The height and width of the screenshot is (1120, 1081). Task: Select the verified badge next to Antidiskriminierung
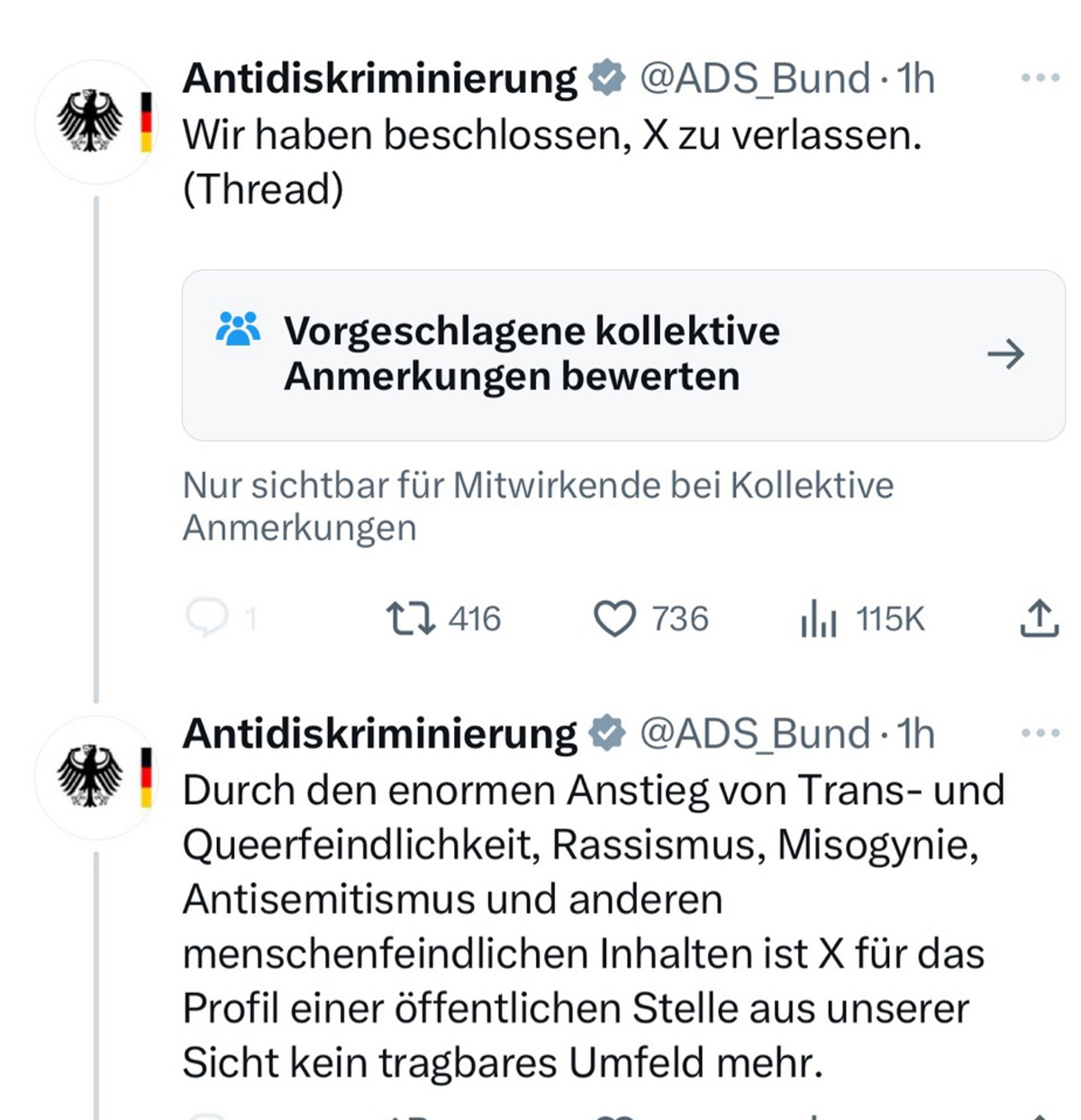point(606,77)
